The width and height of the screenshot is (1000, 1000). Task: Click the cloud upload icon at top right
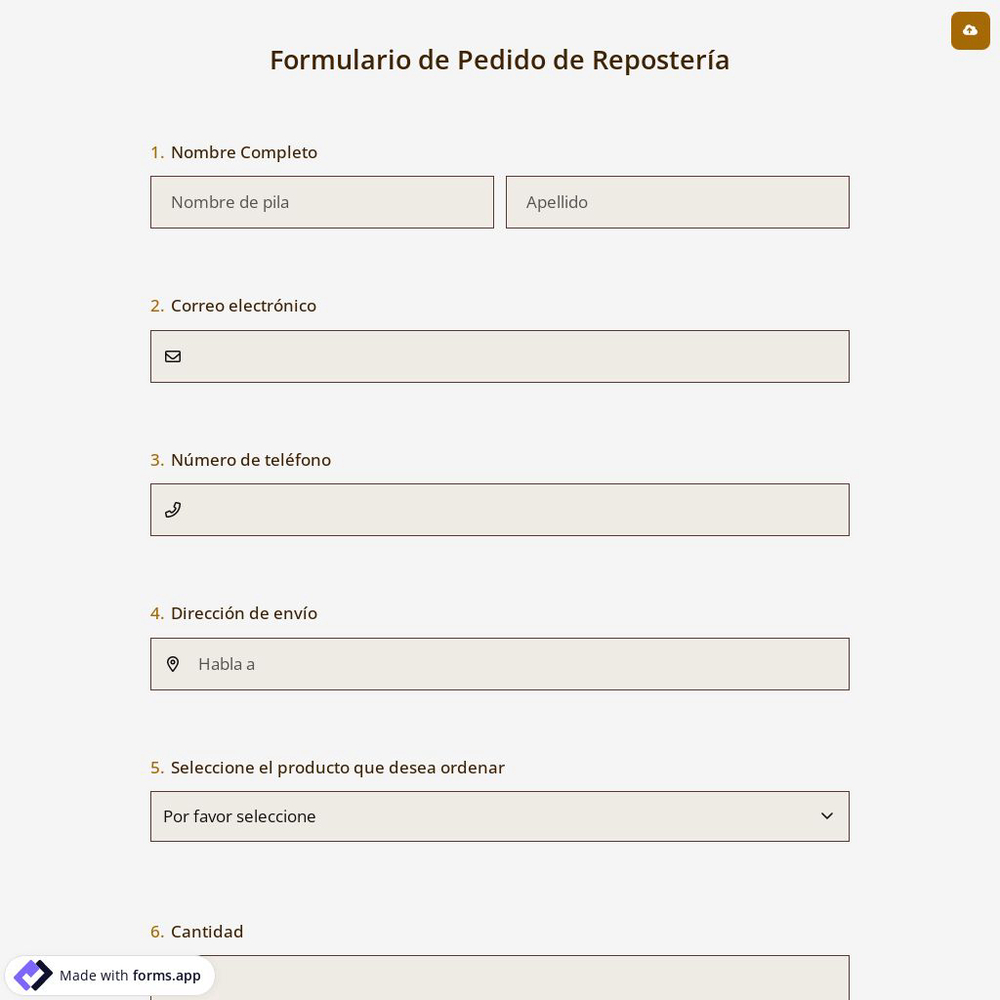tap(970, 31)
